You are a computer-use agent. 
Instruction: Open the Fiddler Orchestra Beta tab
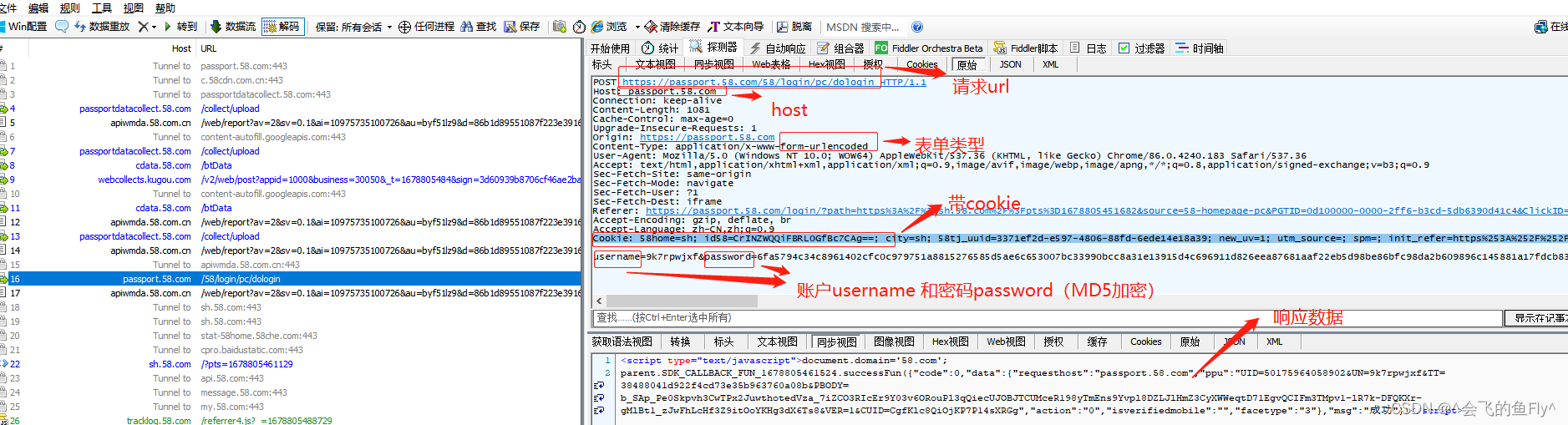929,48
